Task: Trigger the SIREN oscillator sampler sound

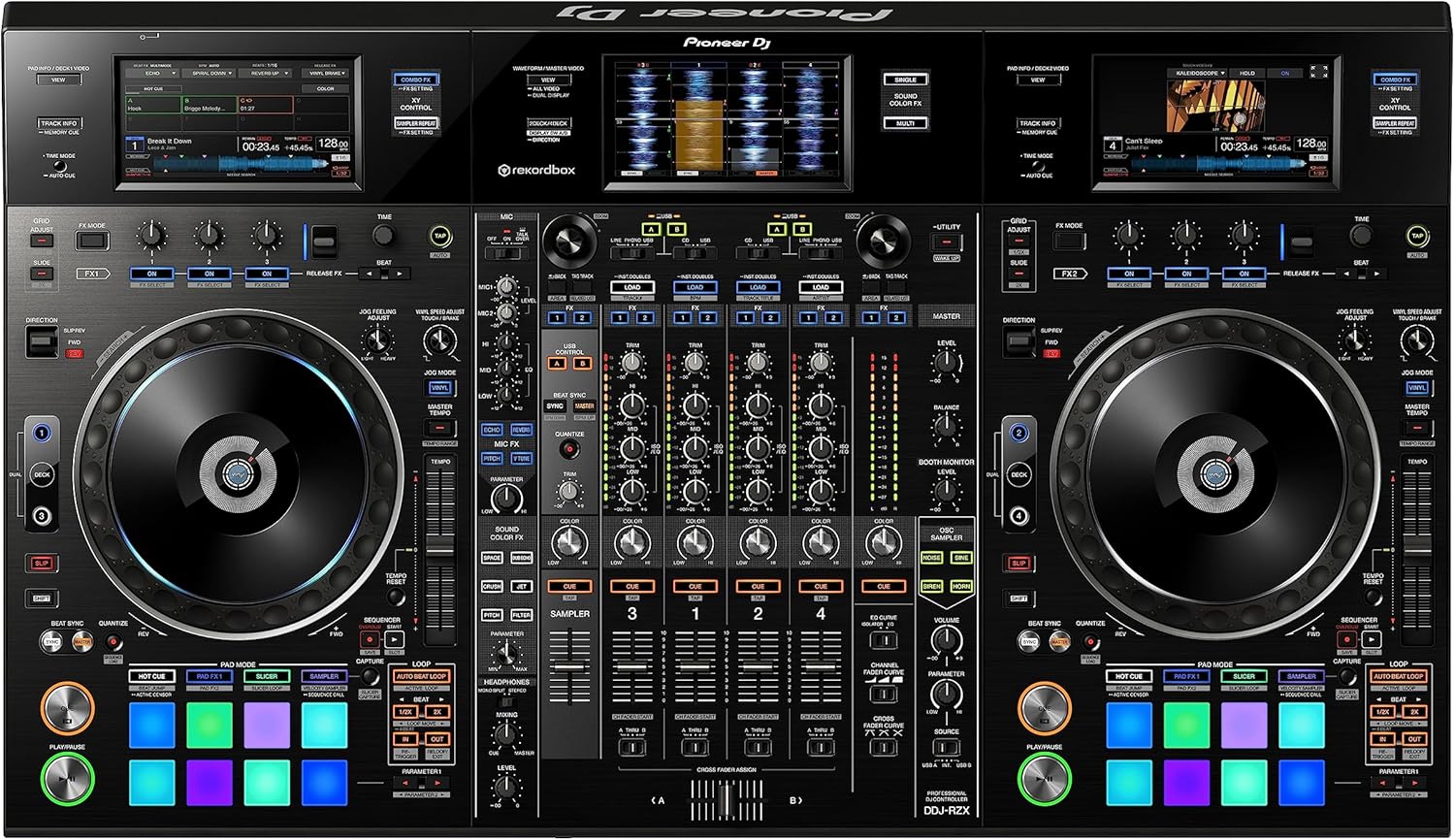Action: click(932, 586)
